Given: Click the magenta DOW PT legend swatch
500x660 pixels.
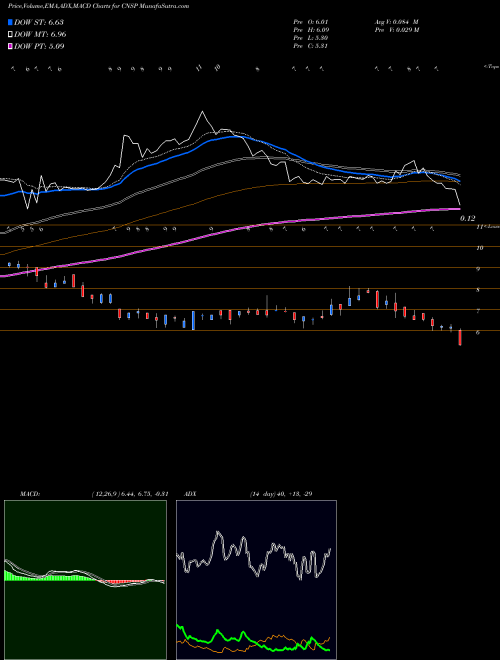Looking at the screenshot, I should point(10,46).
